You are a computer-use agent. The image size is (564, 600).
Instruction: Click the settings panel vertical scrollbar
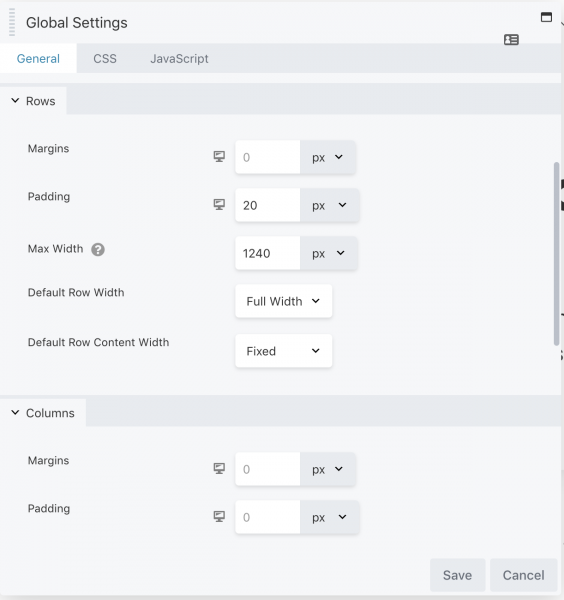pyautogui.click(x=556, y=254)
